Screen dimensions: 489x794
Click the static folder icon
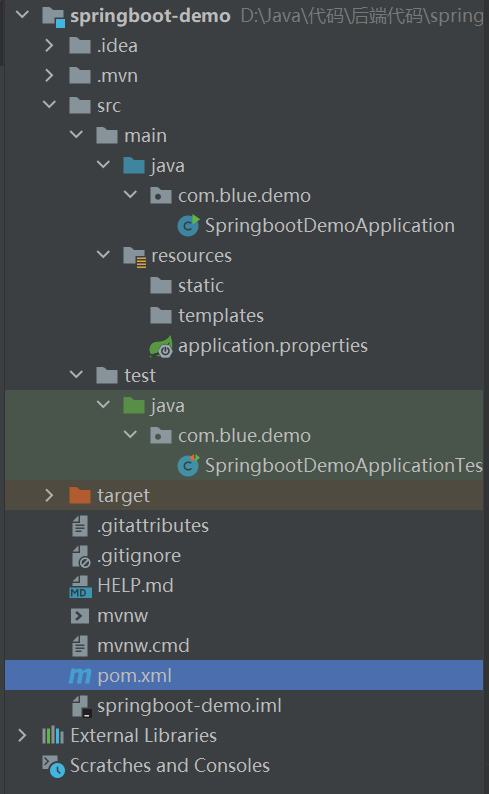[x=160, y=286]
